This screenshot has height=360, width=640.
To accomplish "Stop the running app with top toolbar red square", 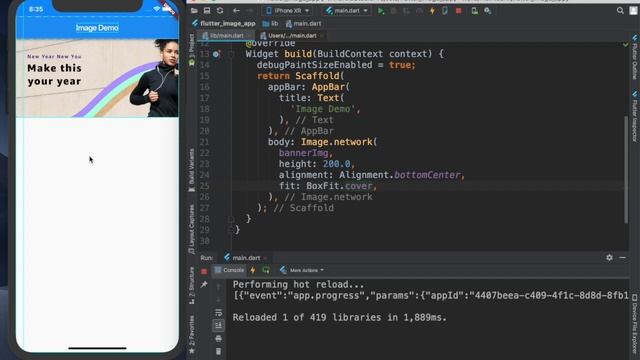I will pos(458,11).
